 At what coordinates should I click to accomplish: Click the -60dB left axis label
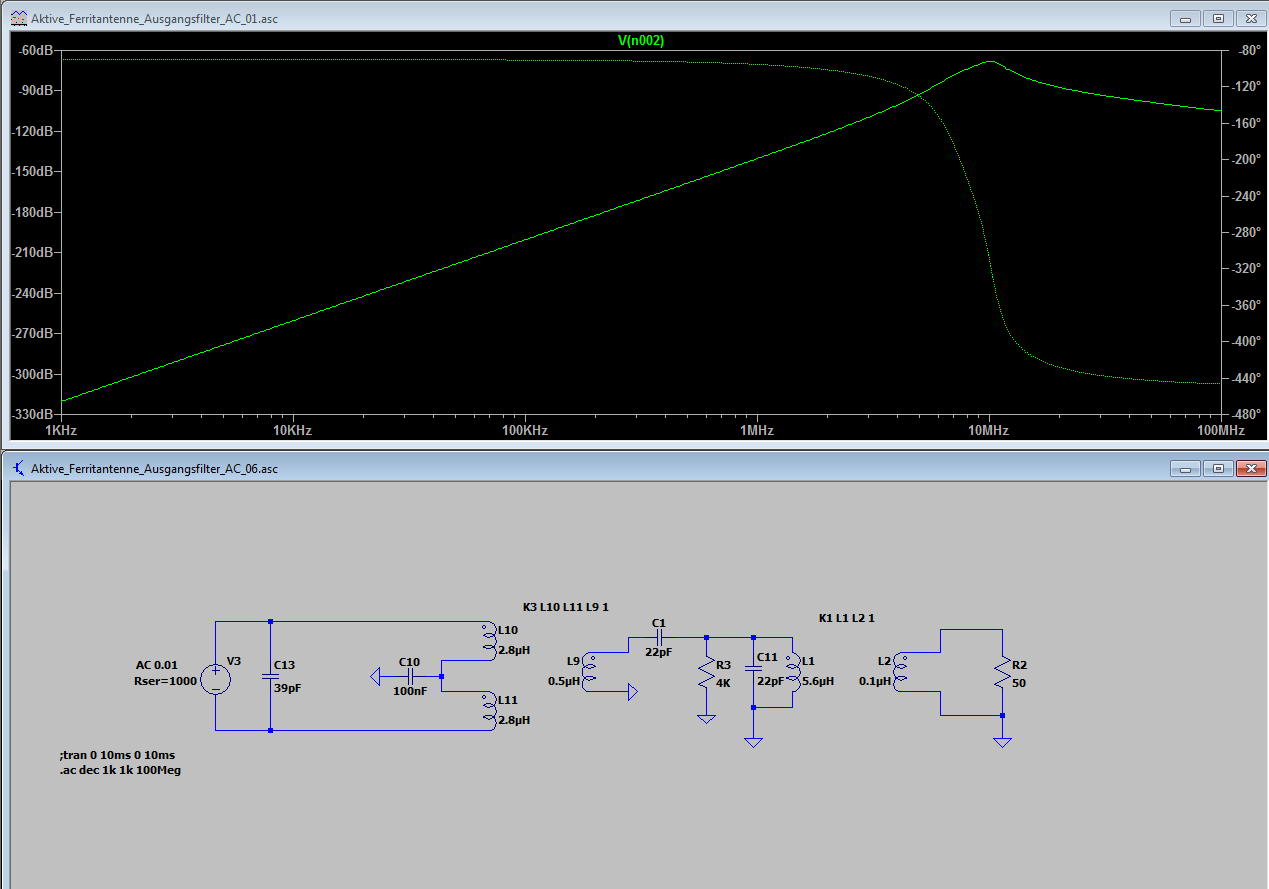pos(37,50)
